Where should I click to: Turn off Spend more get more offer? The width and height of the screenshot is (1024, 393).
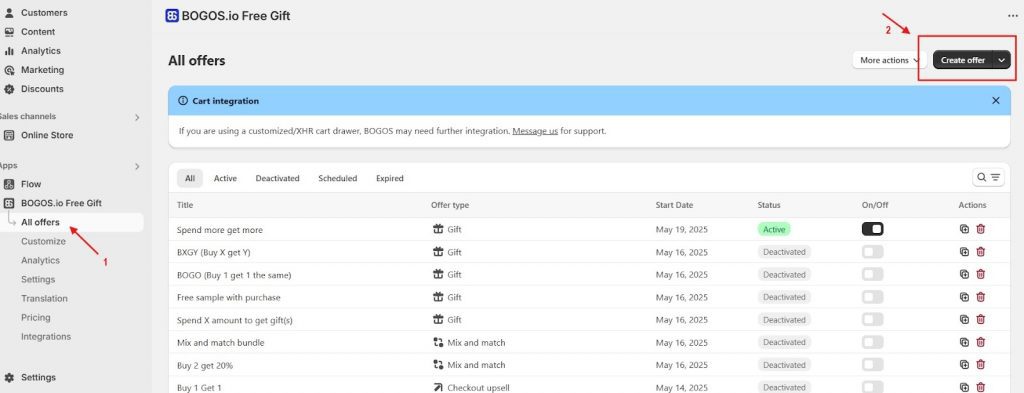click(x=872, y=229)
